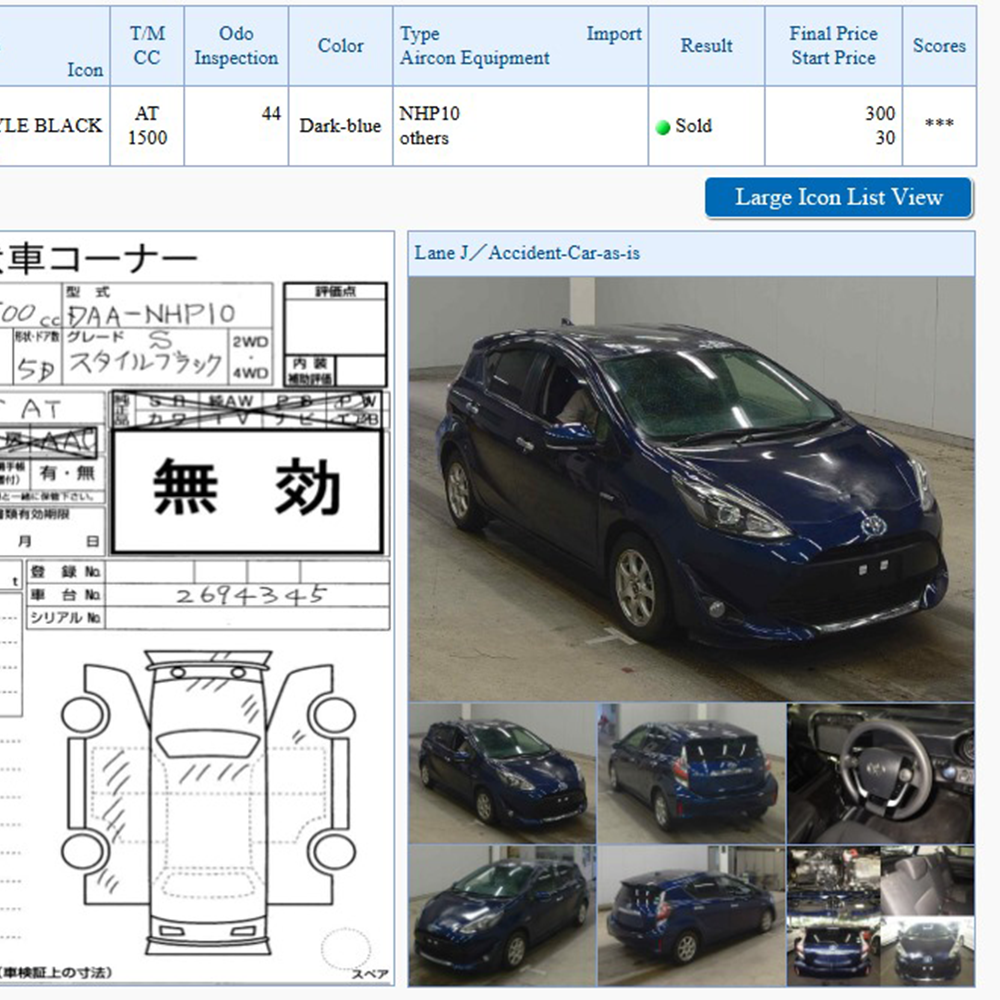
Task: Select the rear view thumbnail in first row
Action: coord(691,773)
